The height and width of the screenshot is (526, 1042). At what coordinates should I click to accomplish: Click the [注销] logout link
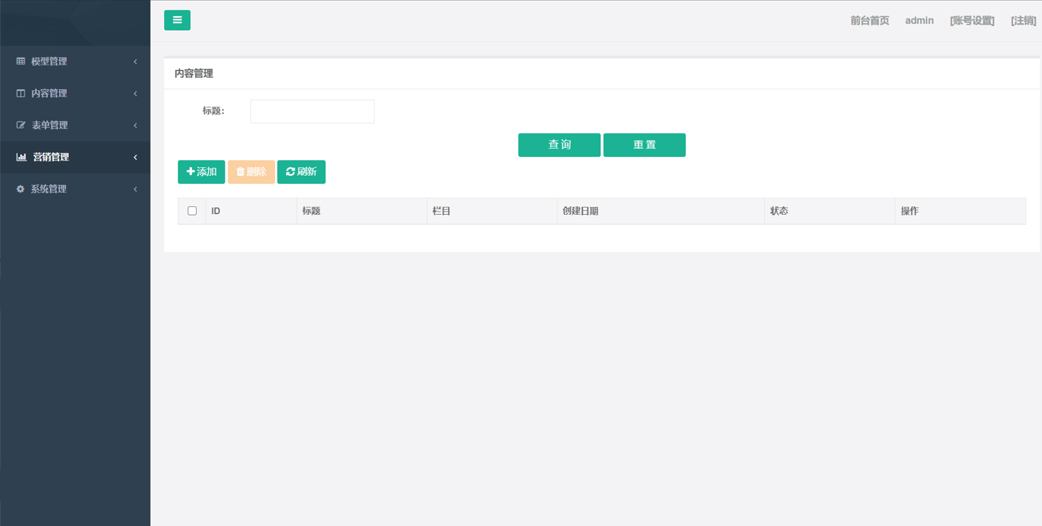1023,21
